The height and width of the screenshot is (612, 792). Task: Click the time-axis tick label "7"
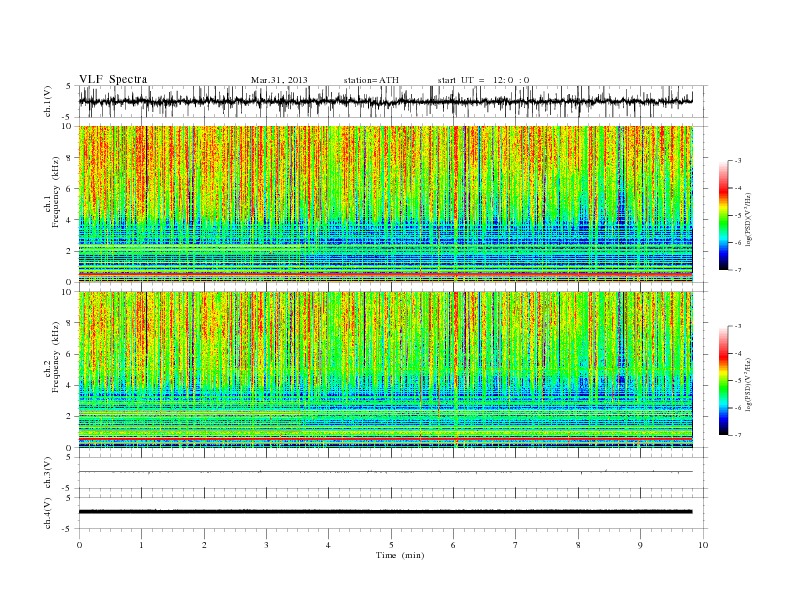click(516, 545)
